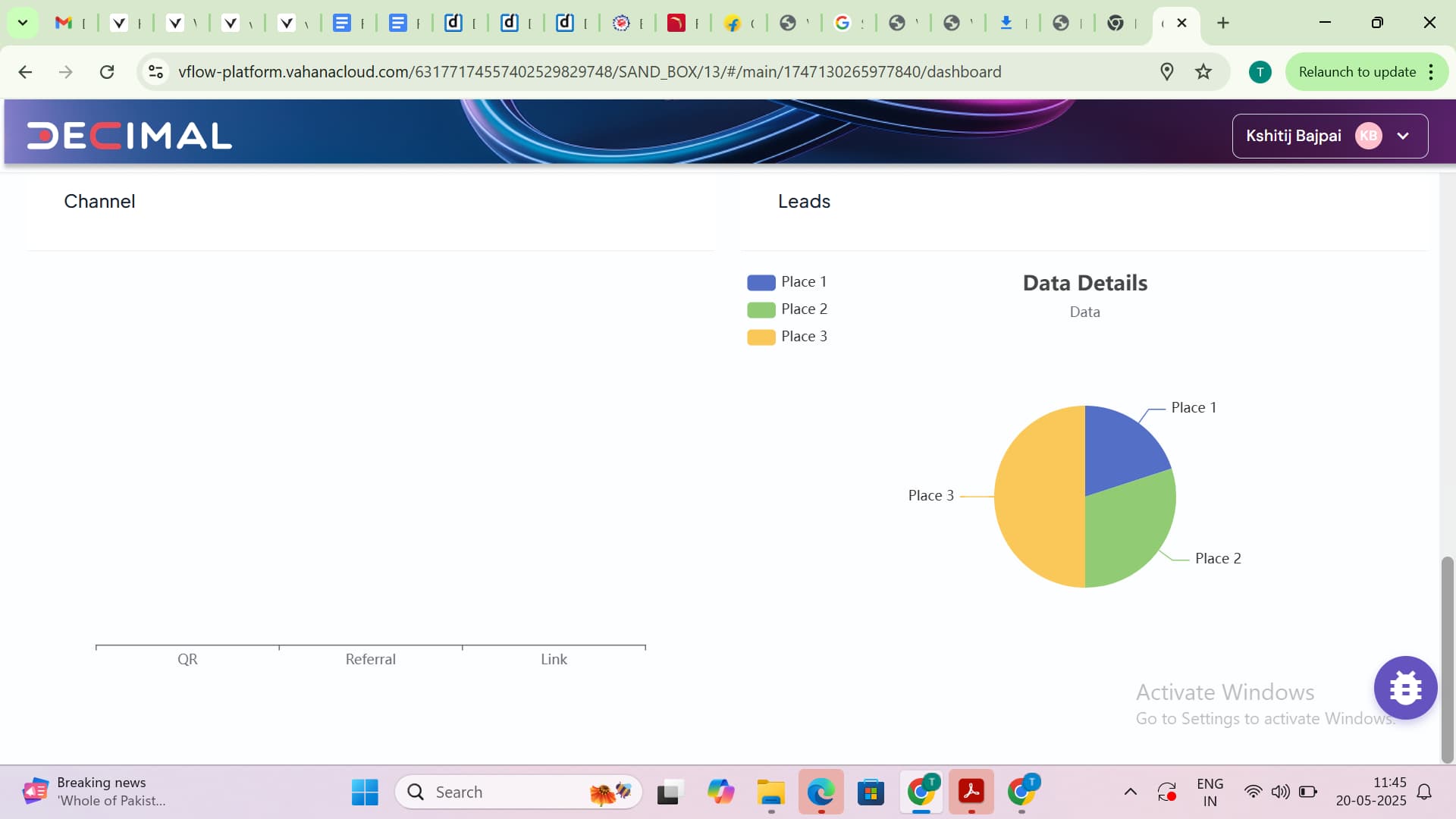Click the location pin icon in address bar
Image resolution: width=1456 pixels, height=819 pixels.
[x=1167, y=72]
